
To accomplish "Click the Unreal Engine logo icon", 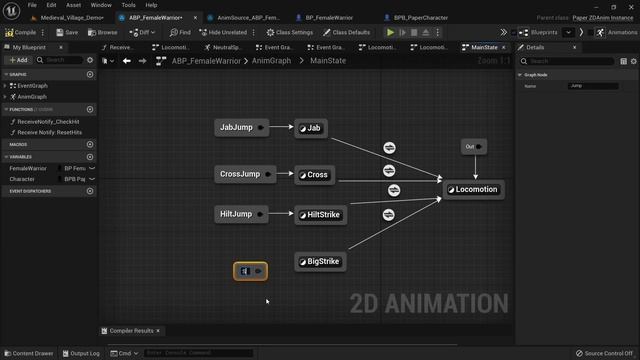I will (x=11, y=11).
